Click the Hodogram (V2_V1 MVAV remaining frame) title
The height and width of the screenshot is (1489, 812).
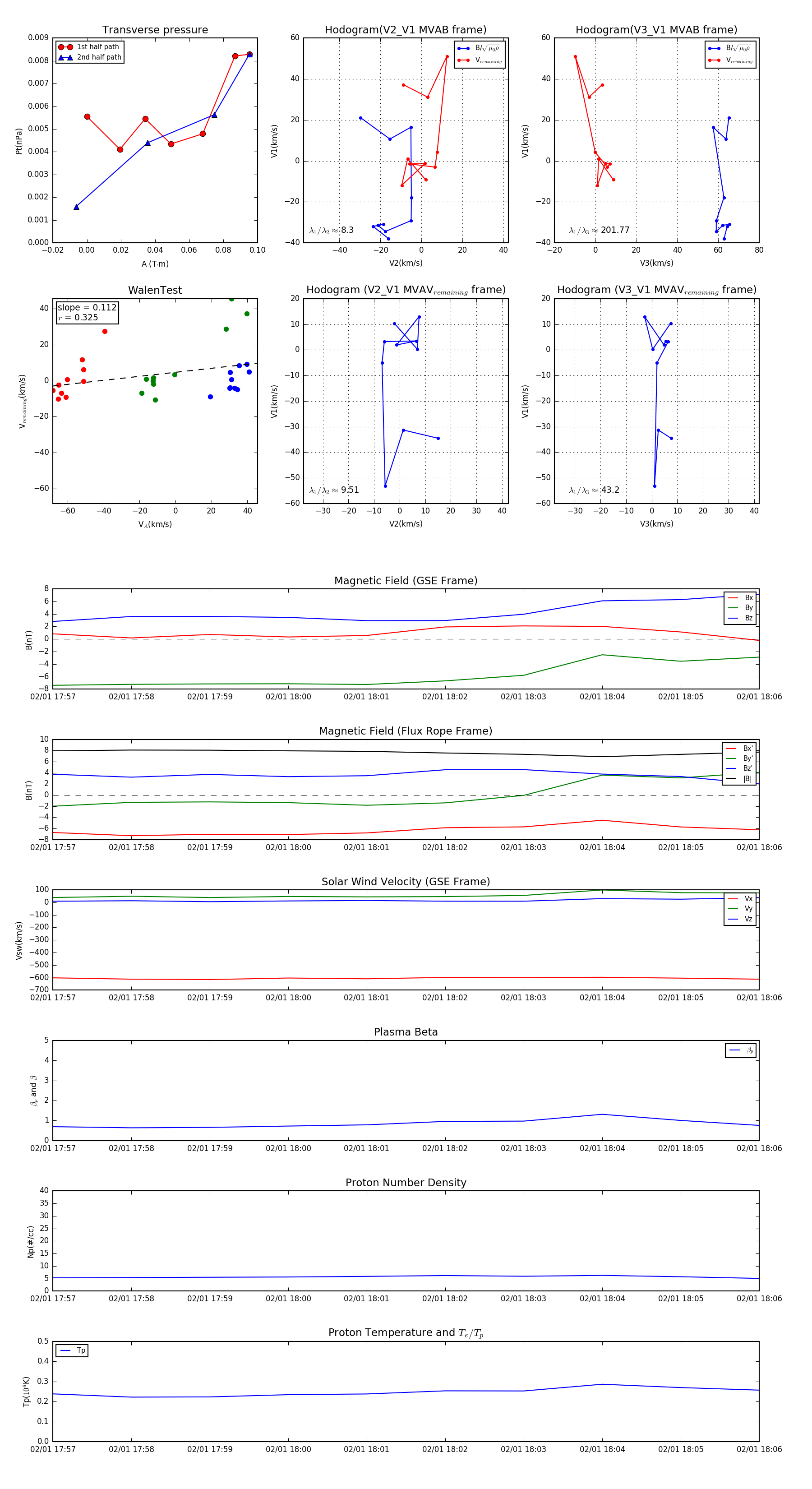tap(406, 290)
